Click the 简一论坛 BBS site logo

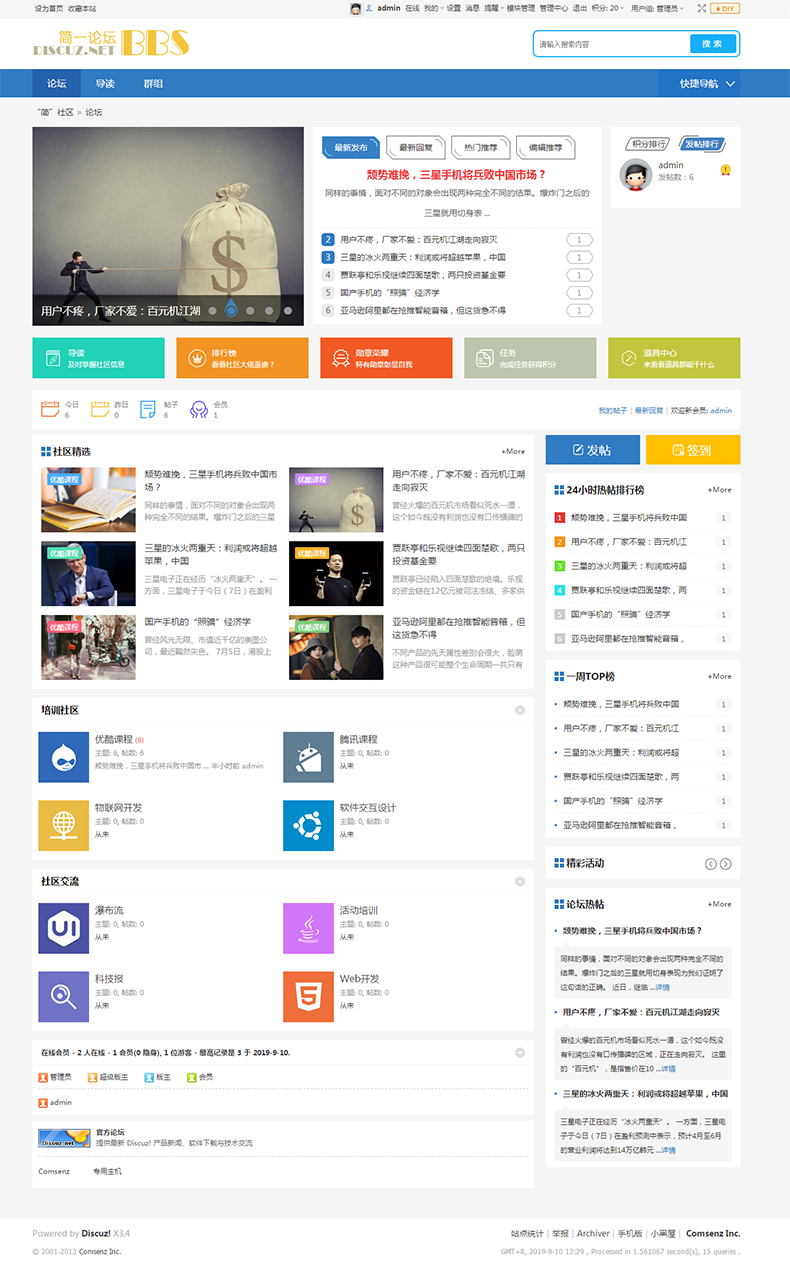[111, 42]
